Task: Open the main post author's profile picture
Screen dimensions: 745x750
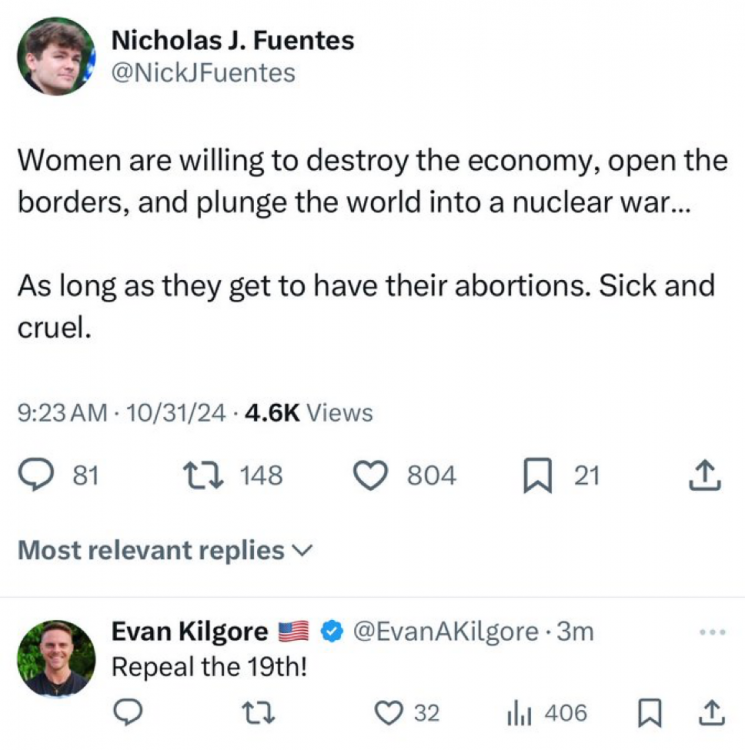Action: [x=55, y=56]
